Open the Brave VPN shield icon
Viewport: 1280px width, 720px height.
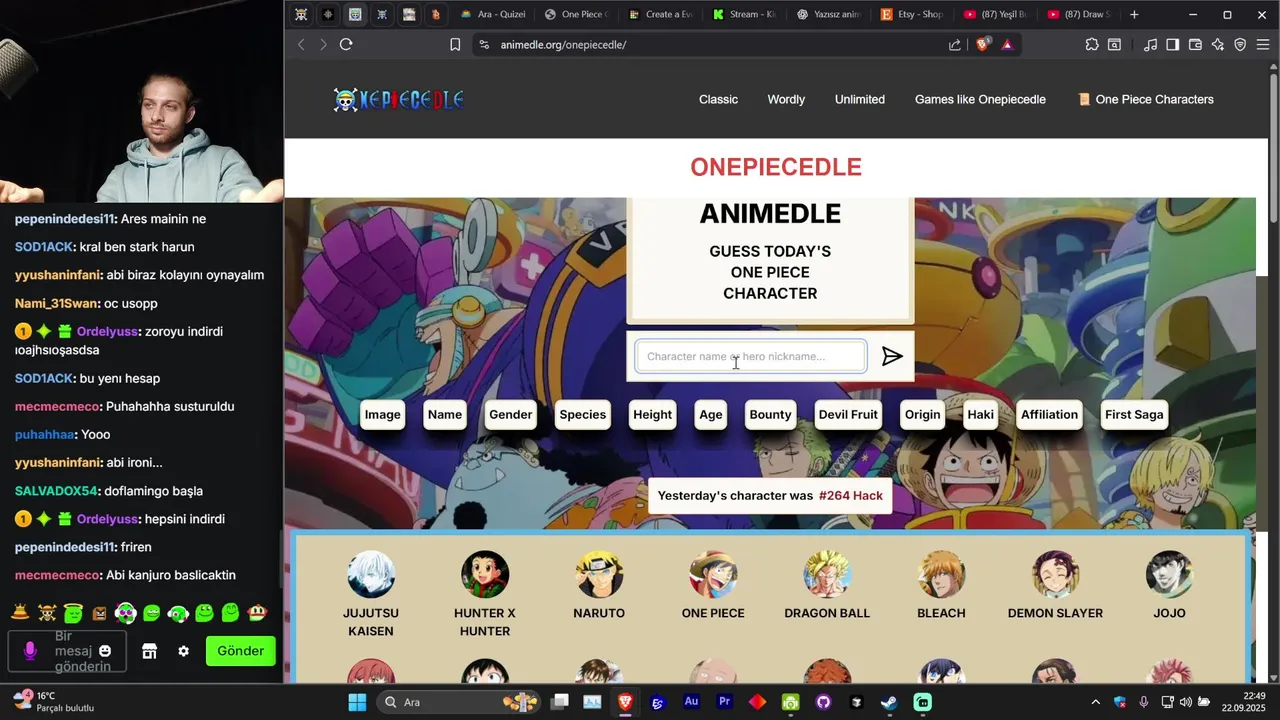(1240, 44)
